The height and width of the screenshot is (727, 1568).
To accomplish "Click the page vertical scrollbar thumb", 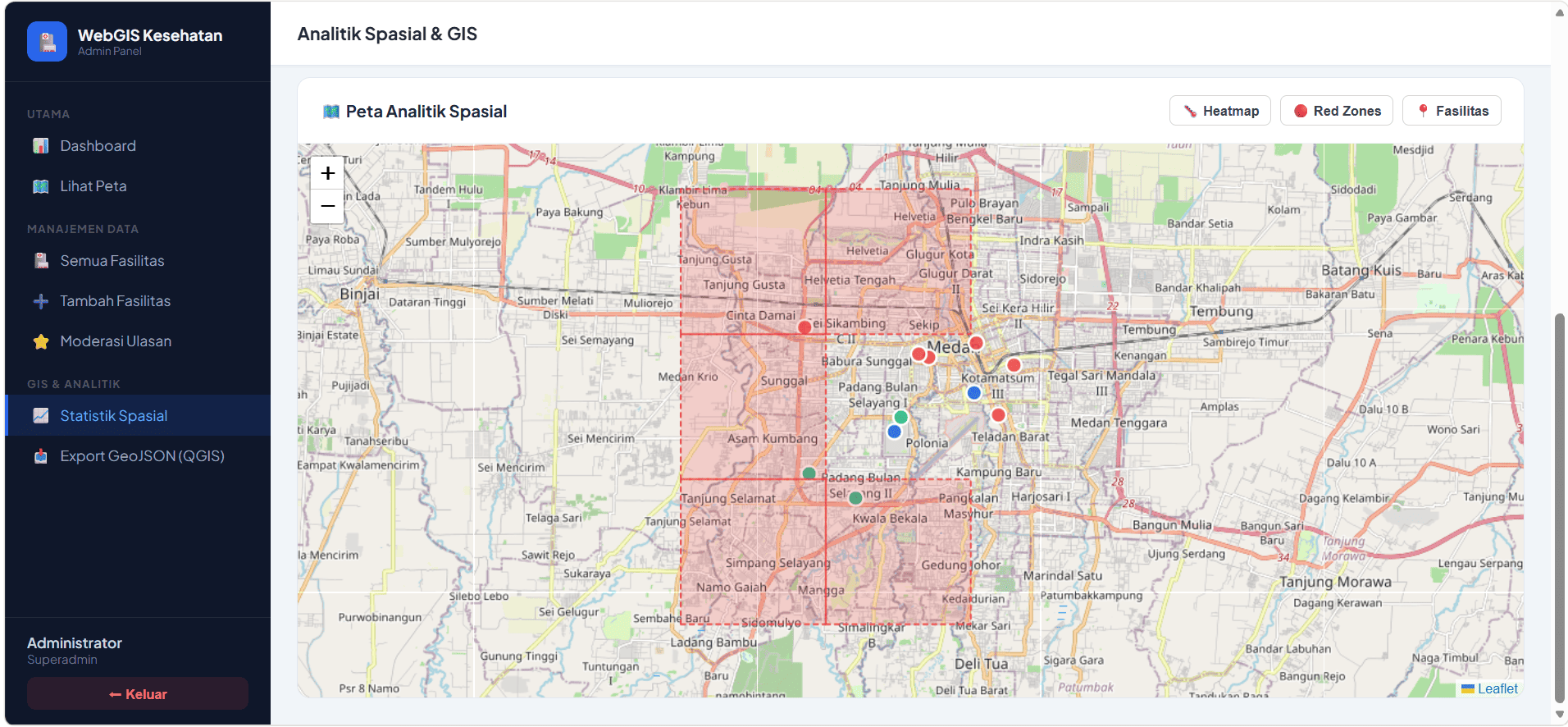I will tap(1560, 509).
